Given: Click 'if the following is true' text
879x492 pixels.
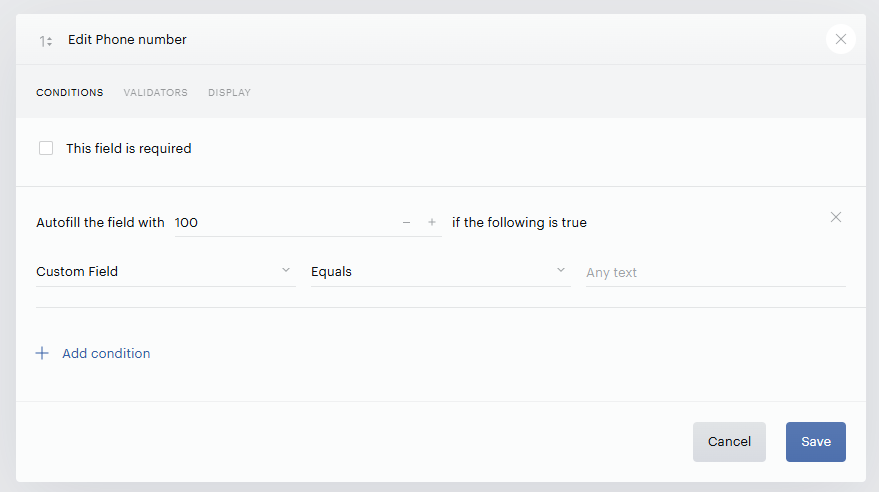Looking at the screenshot, I should click(x=519, y=222).
